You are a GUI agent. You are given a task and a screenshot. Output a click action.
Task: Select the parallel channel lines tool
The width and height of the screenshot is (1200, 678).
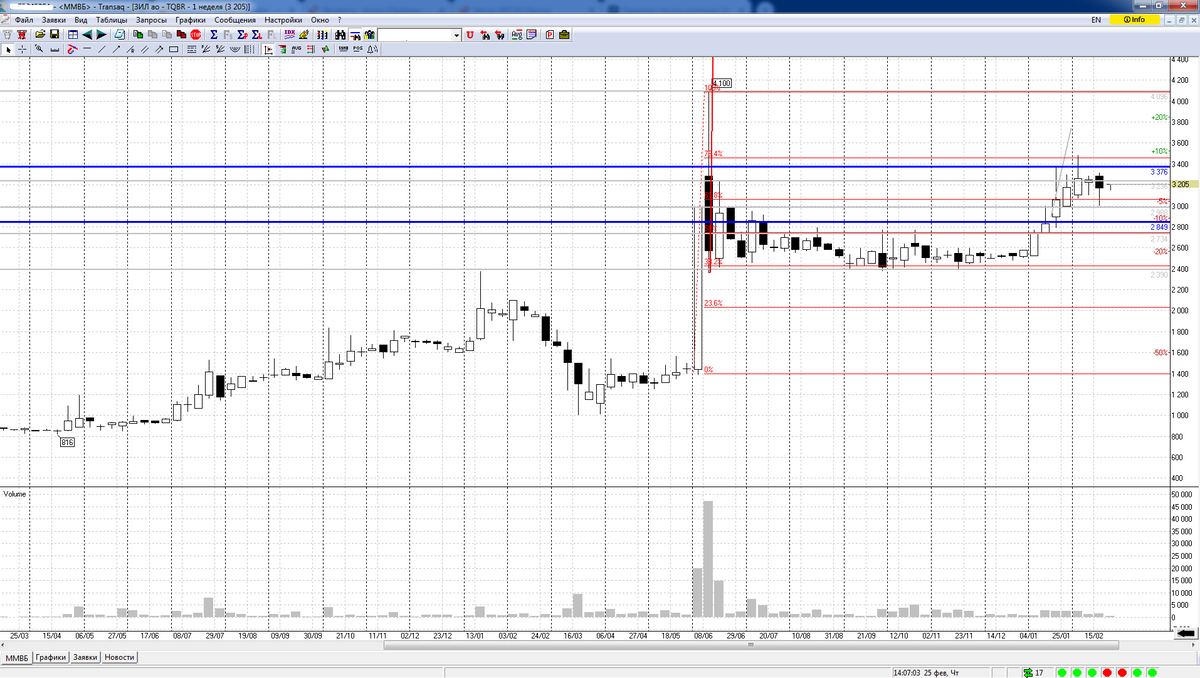145,49
